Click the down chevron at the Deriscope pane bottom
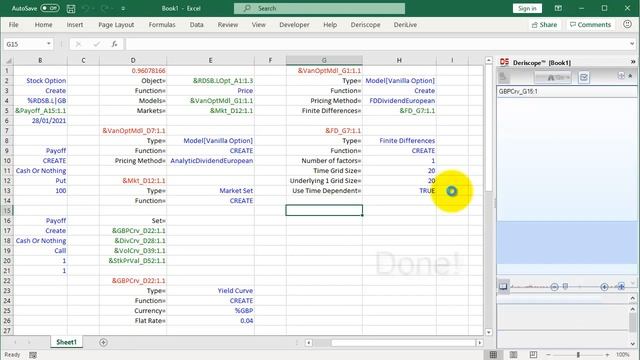Viewport: 640px width, 360px height. [632, 344]
